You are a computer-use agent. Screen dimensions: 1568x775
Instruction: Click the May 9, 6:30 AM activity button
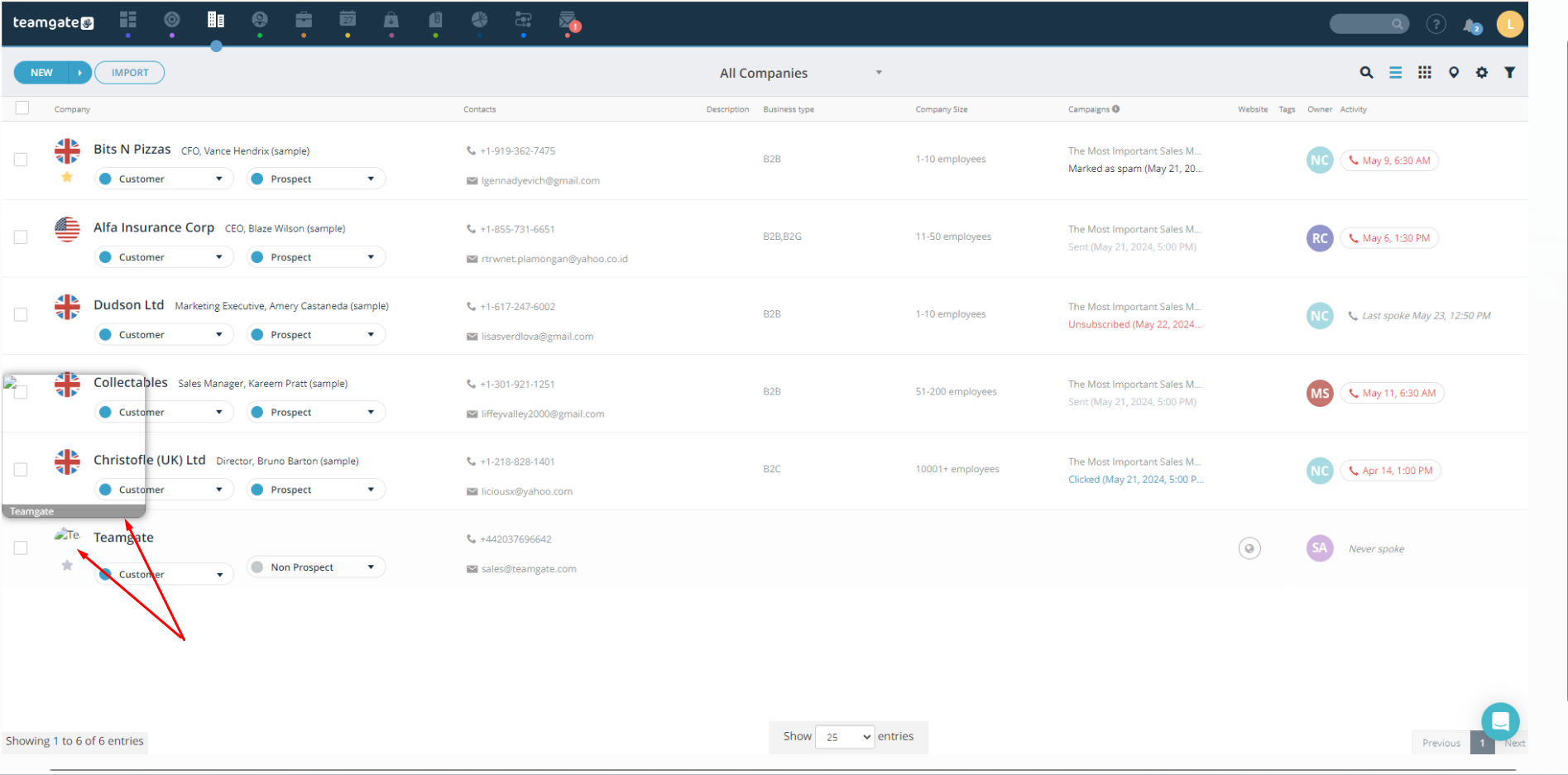1389,160
